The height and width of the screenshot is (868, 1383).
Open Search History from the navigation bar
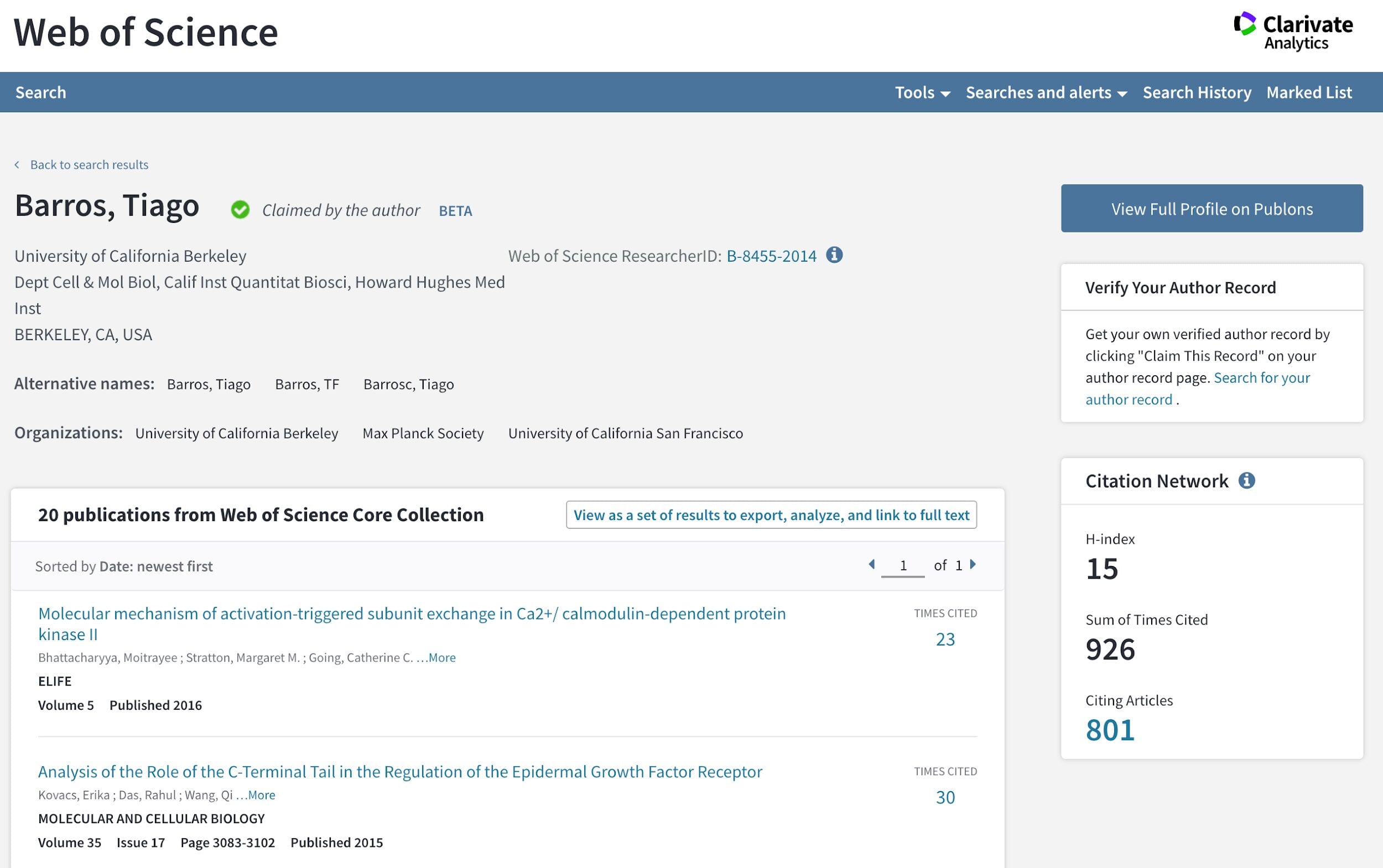(x=1197, y=92)
